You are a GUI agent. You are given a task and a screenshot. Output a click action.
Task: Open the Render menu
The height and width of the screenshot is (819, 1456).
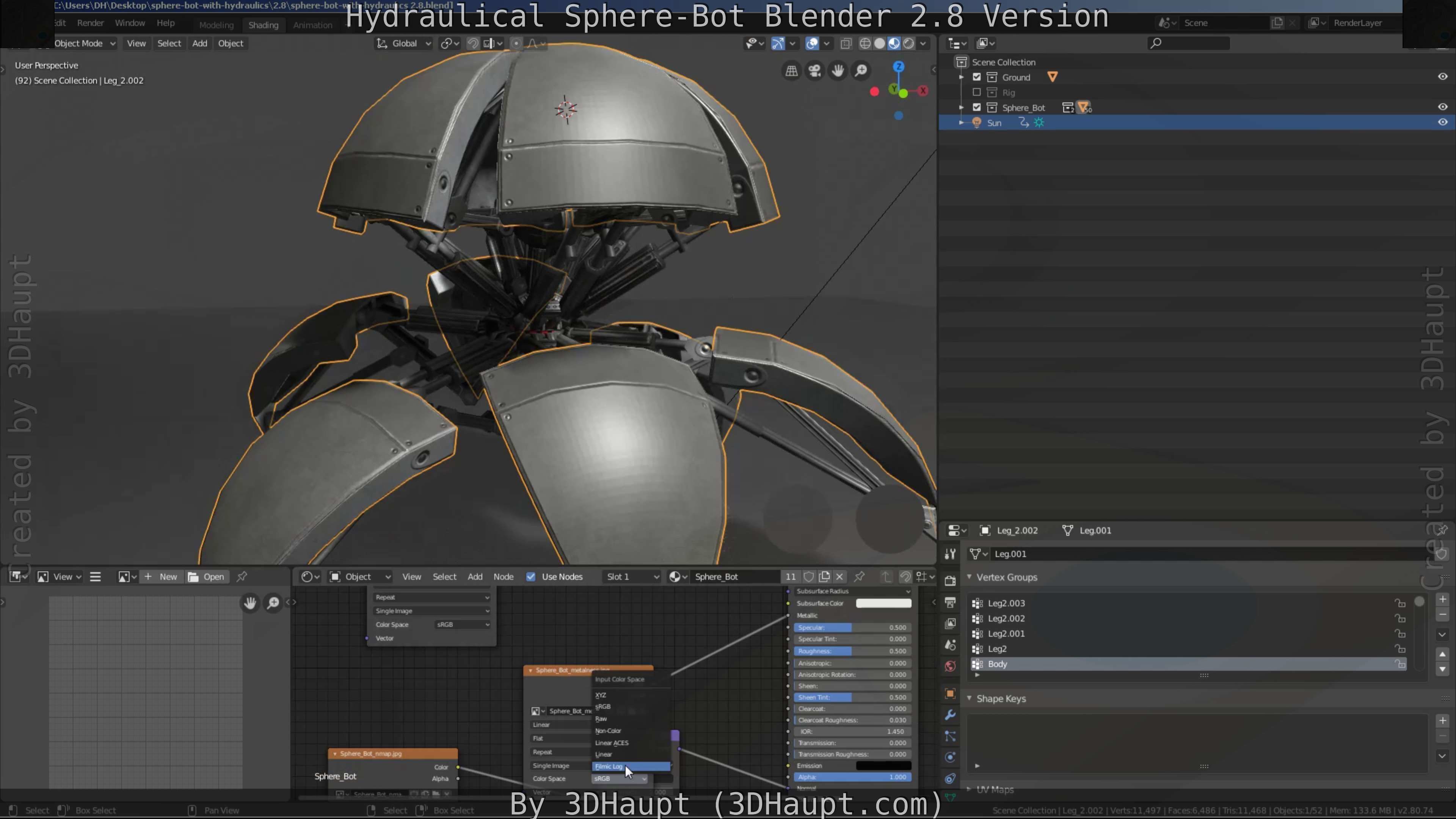click(91, 23)
